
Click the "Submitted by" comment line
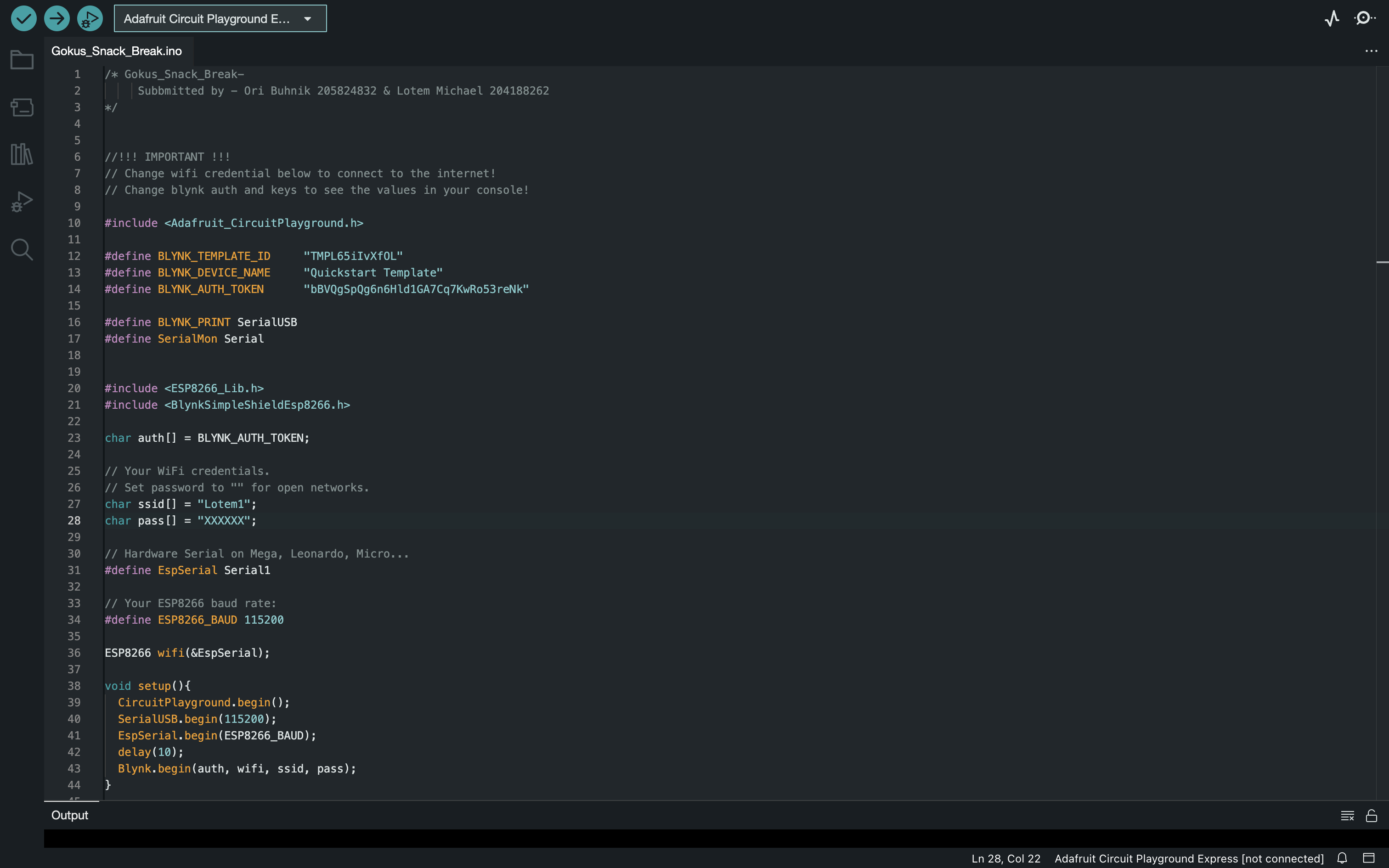343,91
